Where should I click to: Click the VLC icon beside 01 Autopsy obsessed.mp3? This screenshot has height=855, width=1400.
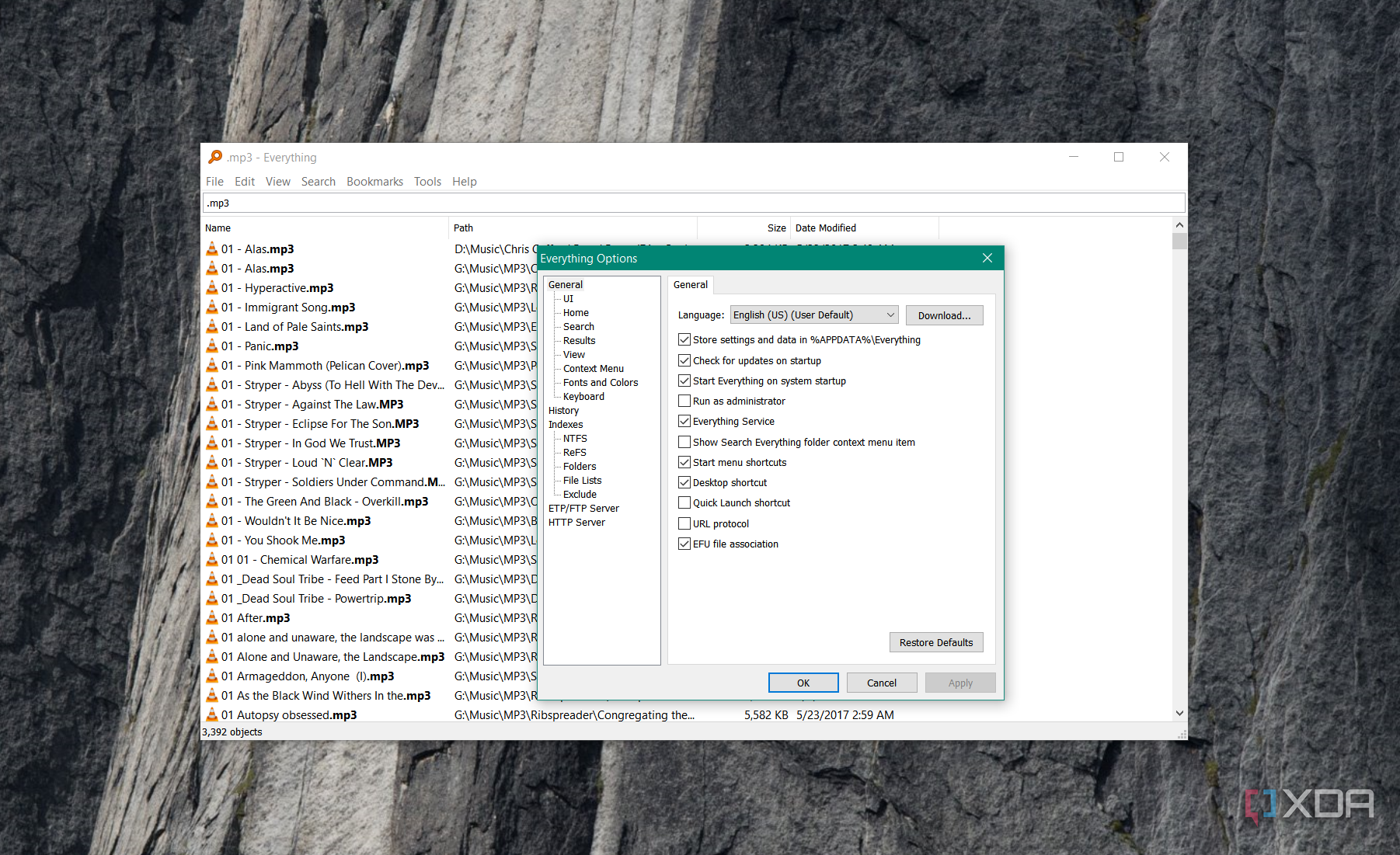pyautogui.click(x=212, y=714)
